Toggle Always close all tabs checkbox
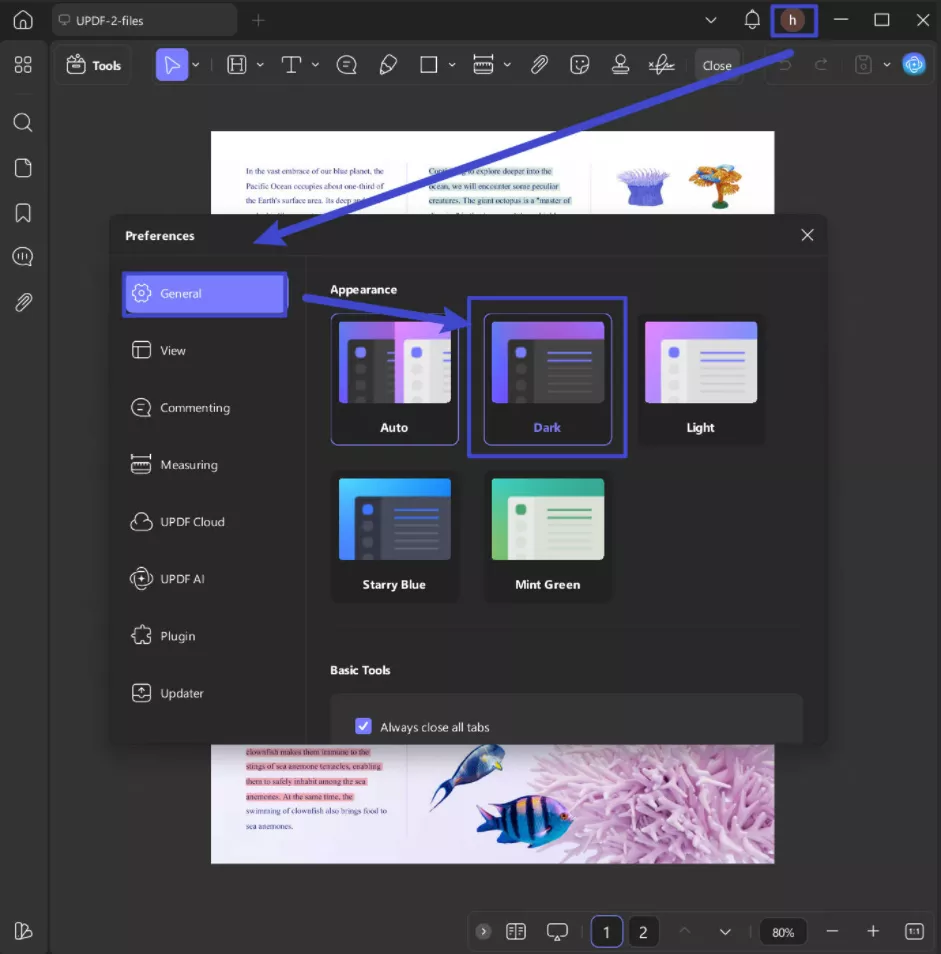Screen dimensions: 941x954 (364, 727)
